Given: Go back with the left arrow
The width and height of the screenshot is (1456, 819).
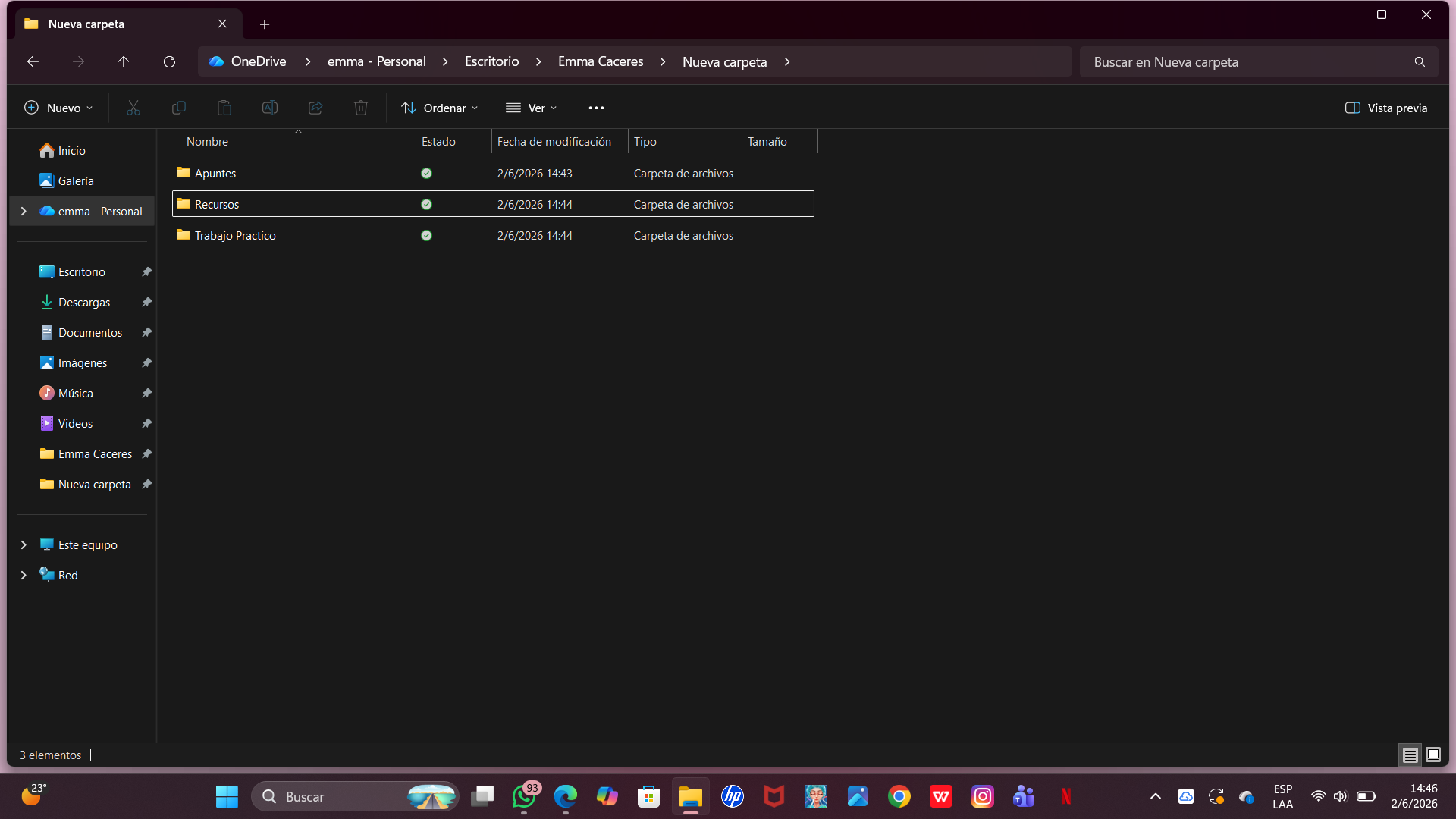Looking at the screenshot, I should 33,61.
